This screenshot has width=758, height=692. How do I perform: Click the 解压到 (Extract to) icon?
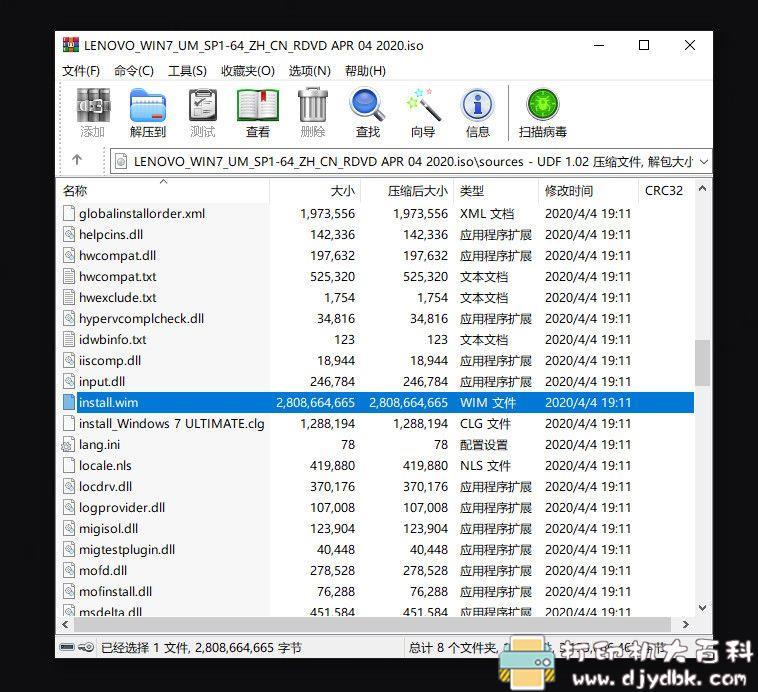(x=148, y=105)
